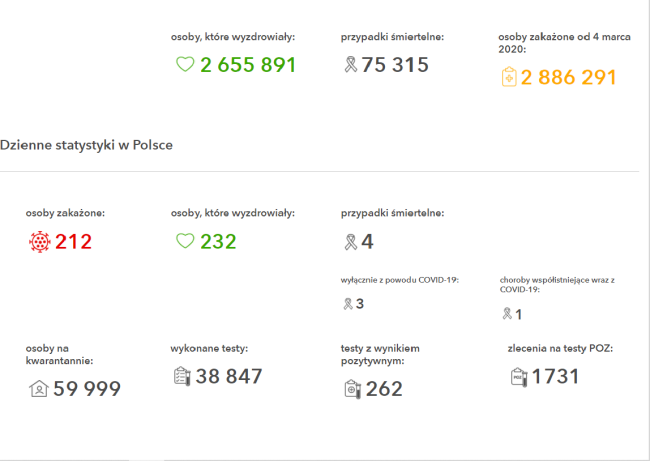650x461 pixels.
Task: Click the ribbon icon next to daily deaths 4
Action: [350, 241]
